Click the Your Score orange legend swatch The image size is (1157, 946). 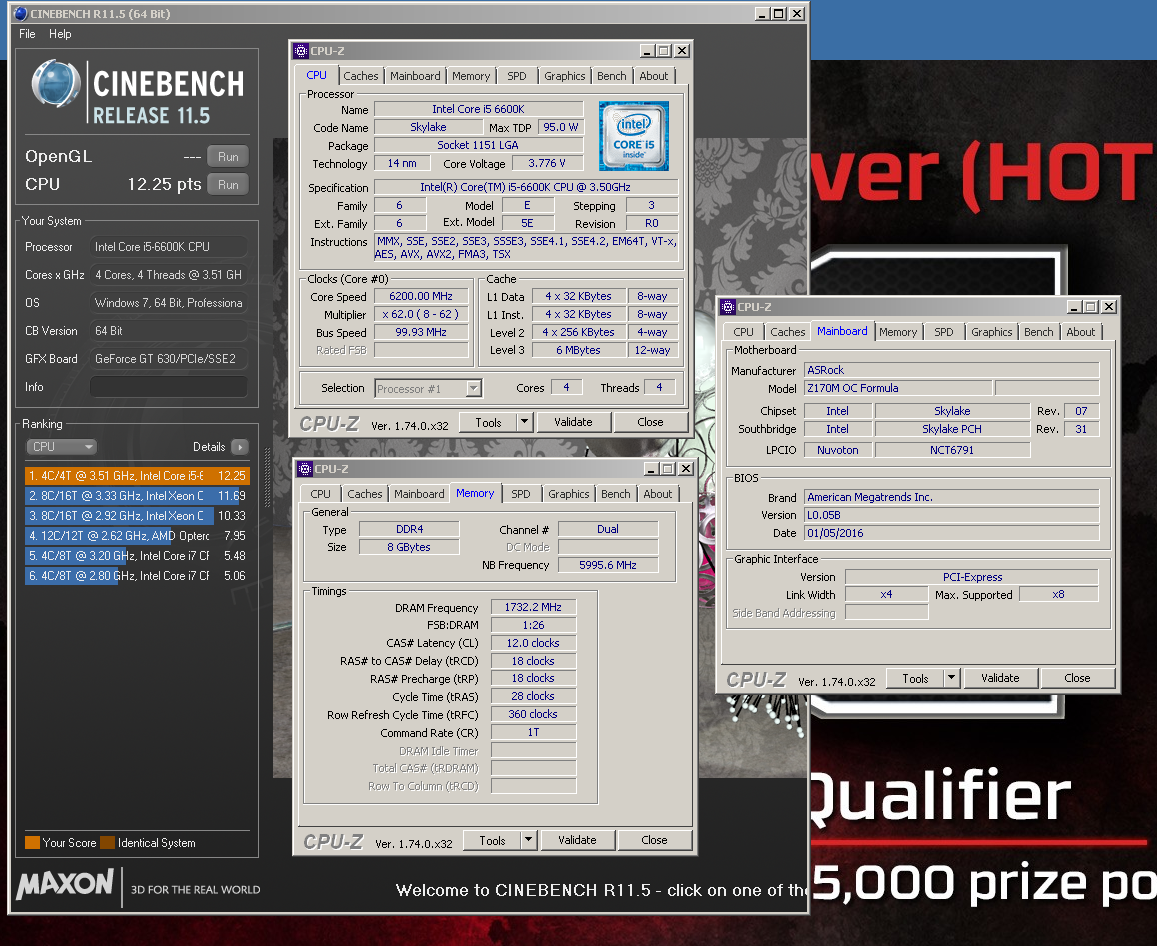coord(32,843)
